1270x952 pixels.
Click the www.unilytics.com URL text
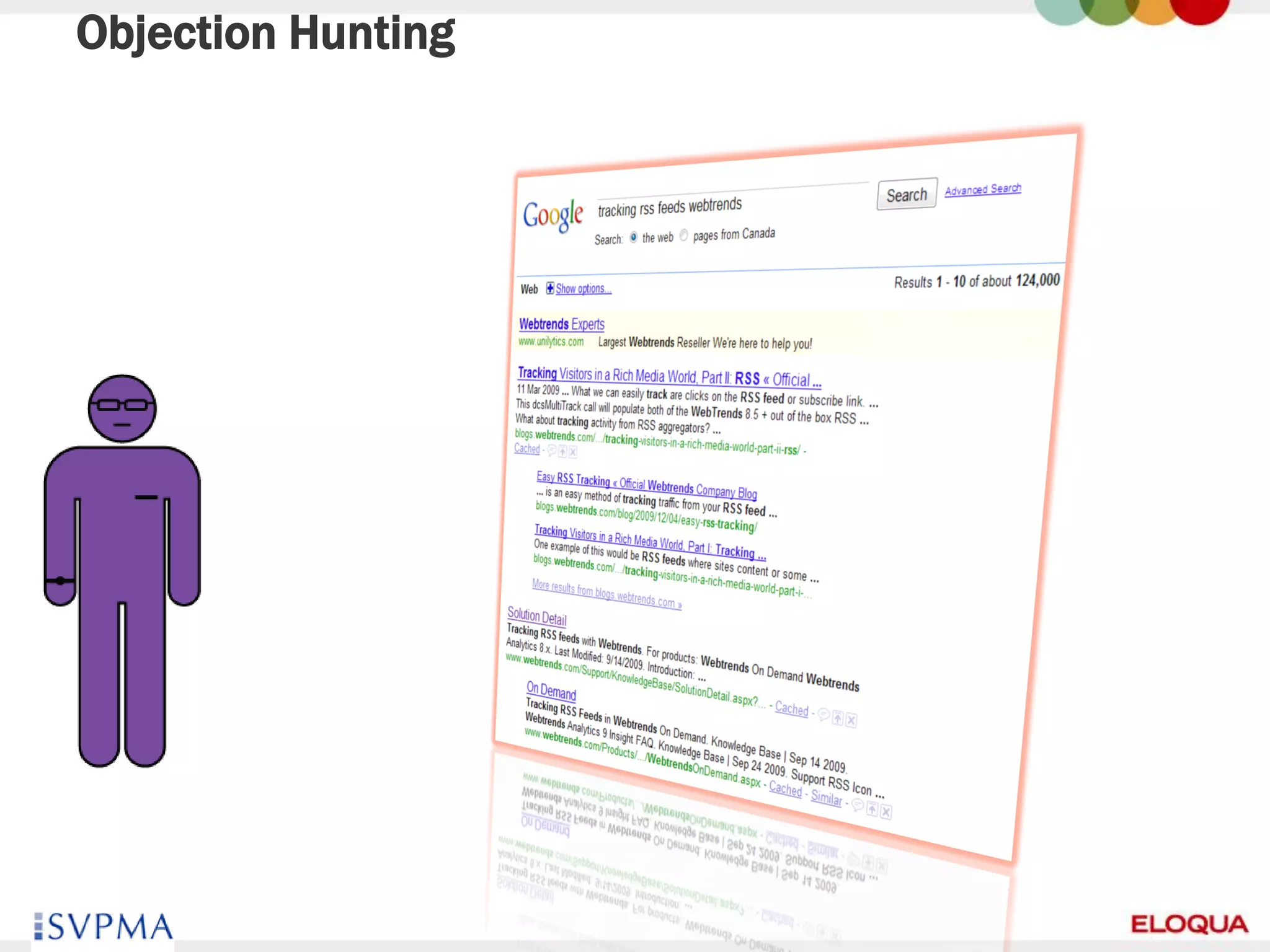tap(551, 342)
